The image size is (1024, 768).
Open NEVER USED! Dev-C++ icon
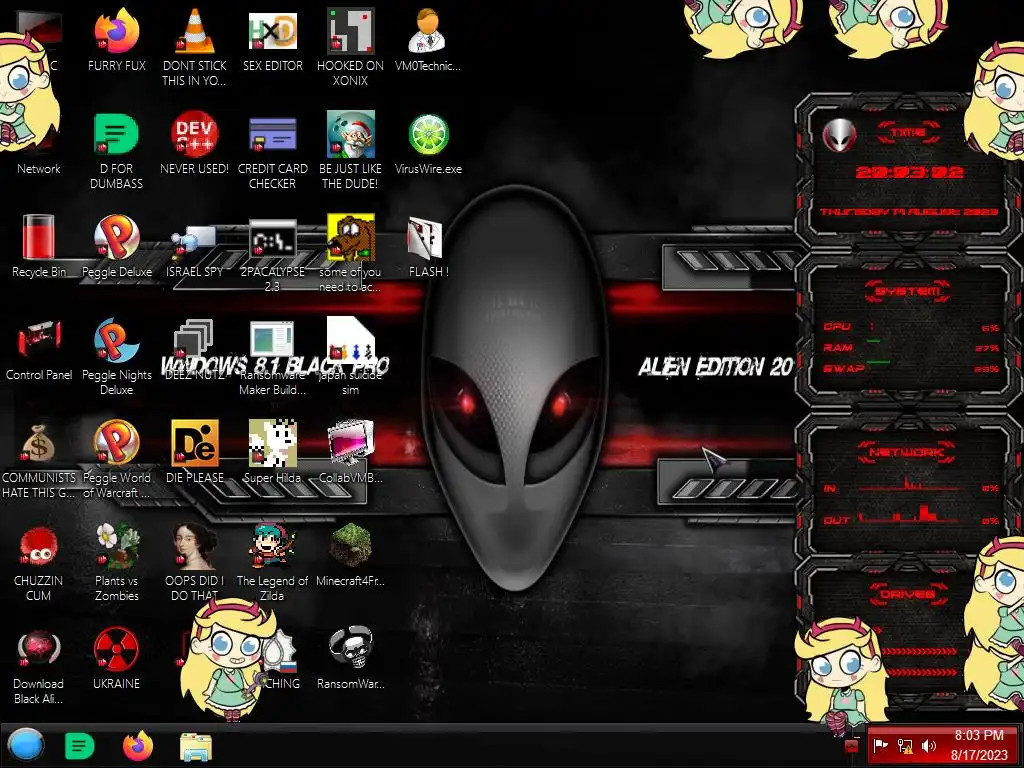point(195,134)
